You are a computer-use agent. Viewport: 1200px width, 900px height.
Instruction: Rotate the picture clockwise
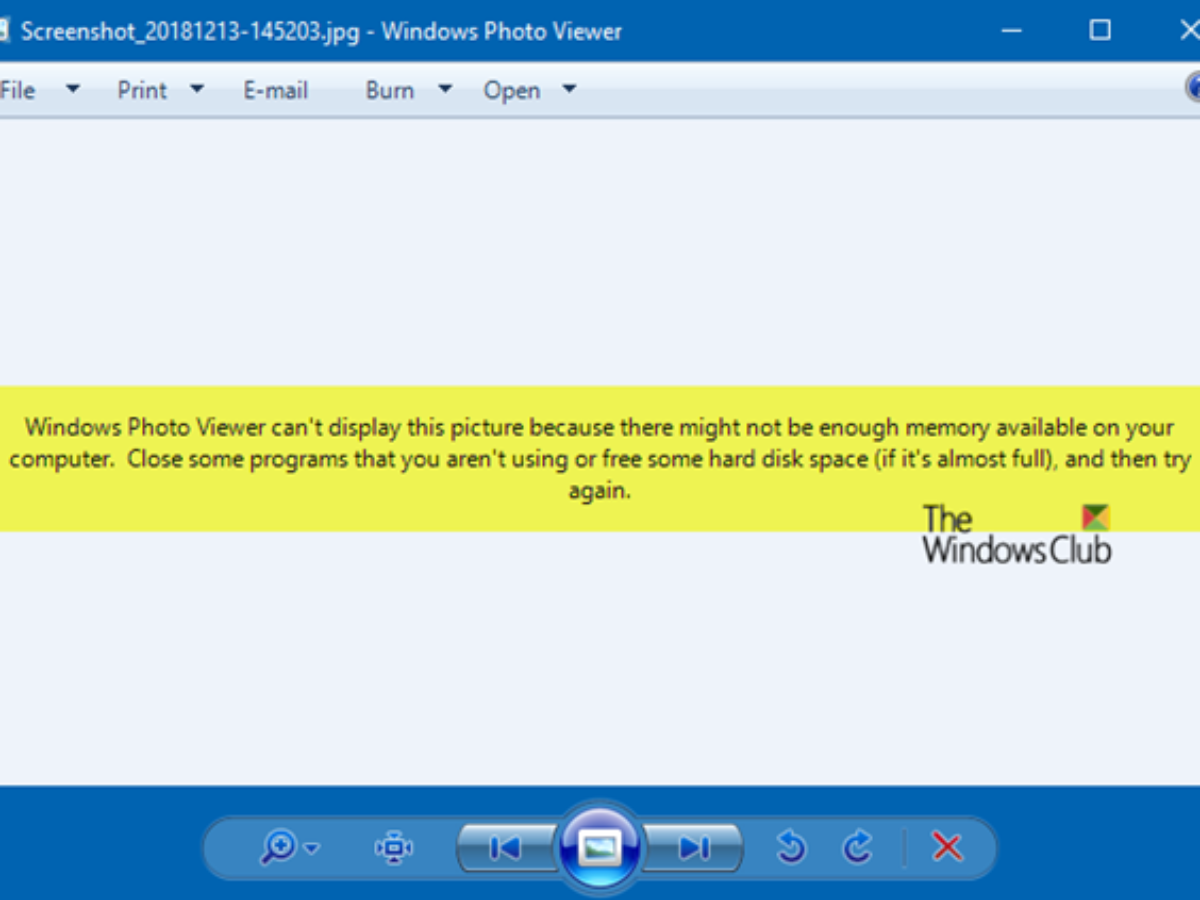pos(857,848)
